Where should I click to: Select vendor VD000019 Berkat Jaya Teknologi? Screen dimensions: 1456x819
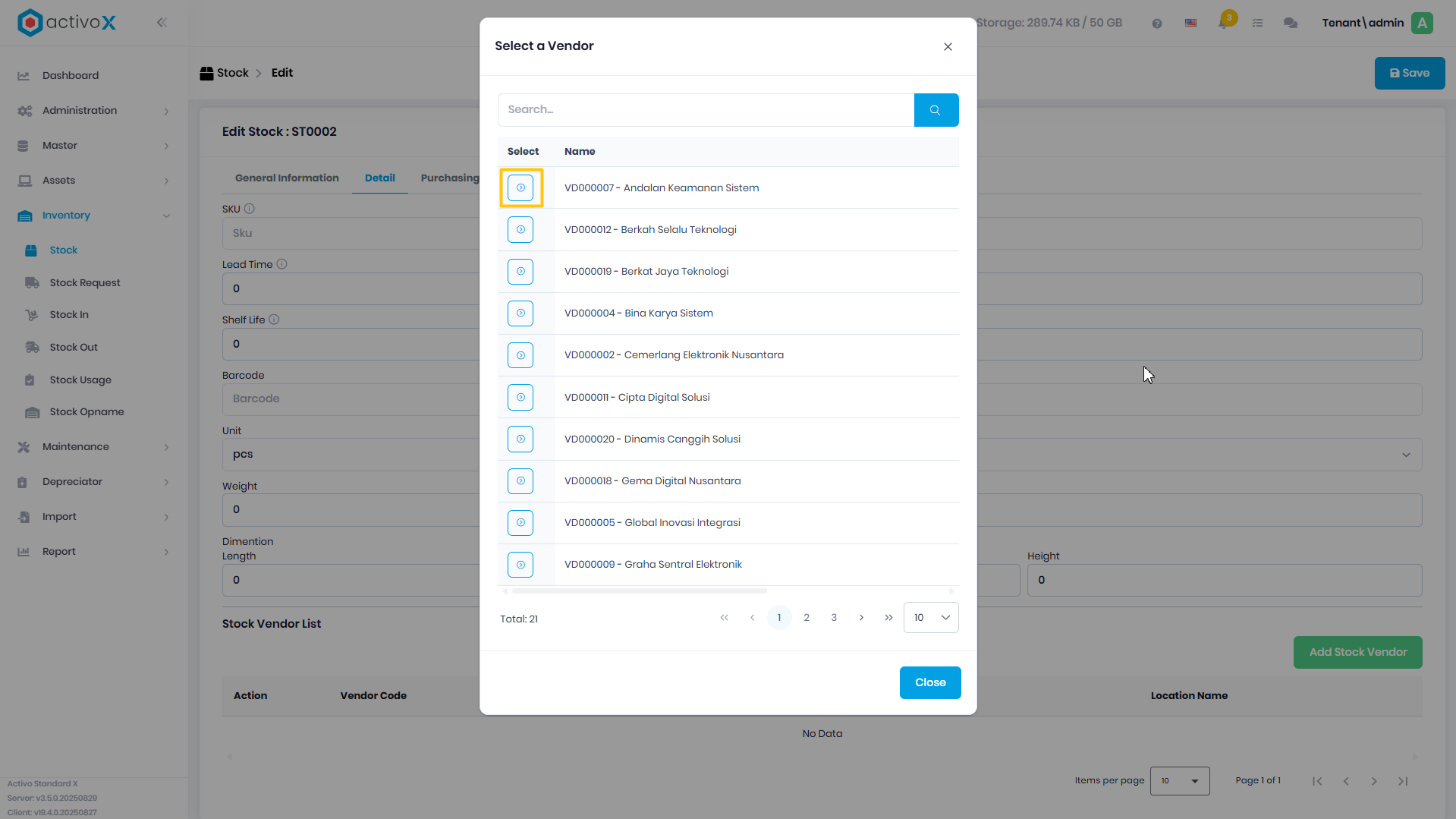tap(520, 271)
